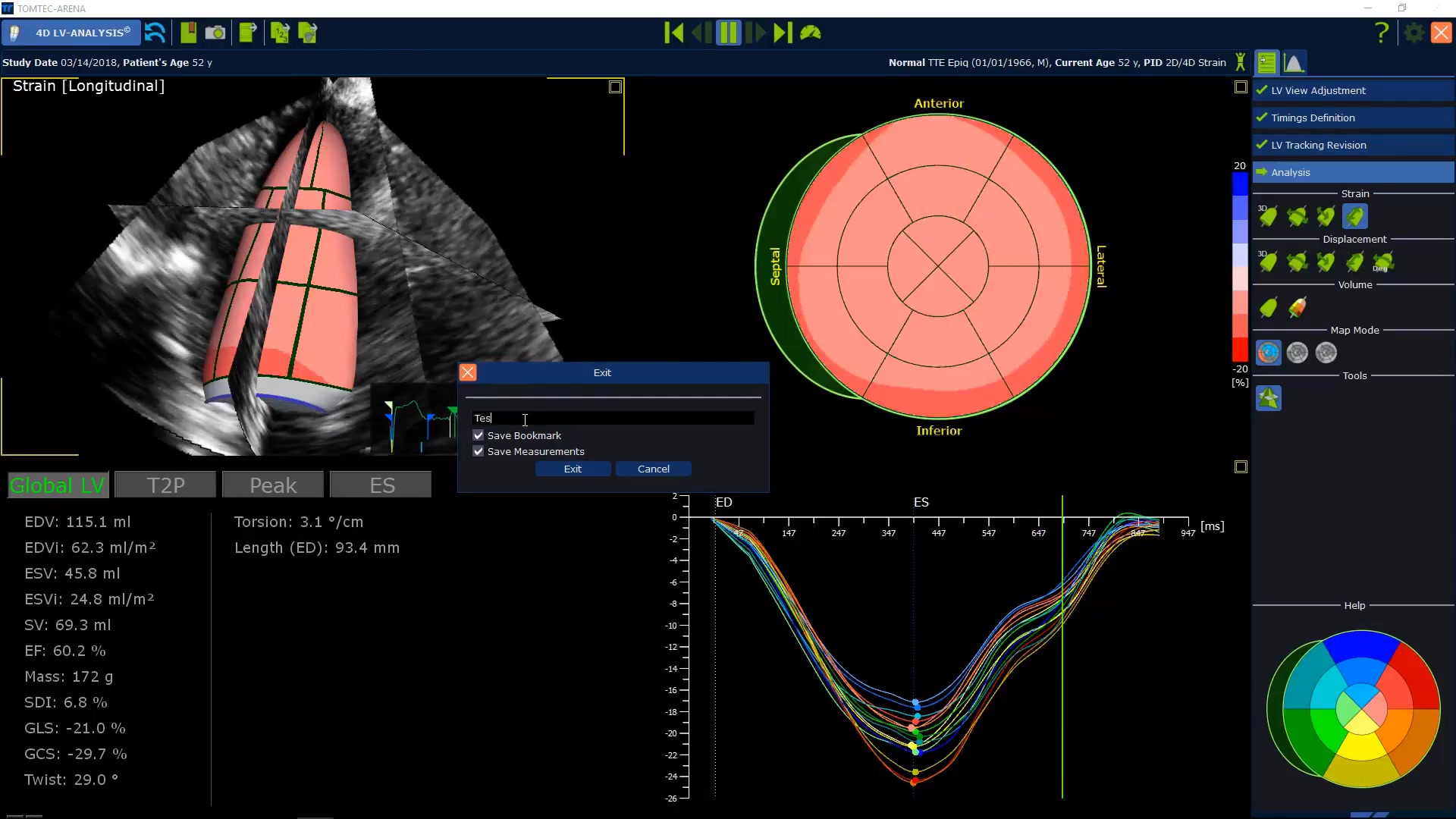Select the longitudinal strain icon
The width and height of the screenshot is (1456, 819).
tap(1354, 216)
